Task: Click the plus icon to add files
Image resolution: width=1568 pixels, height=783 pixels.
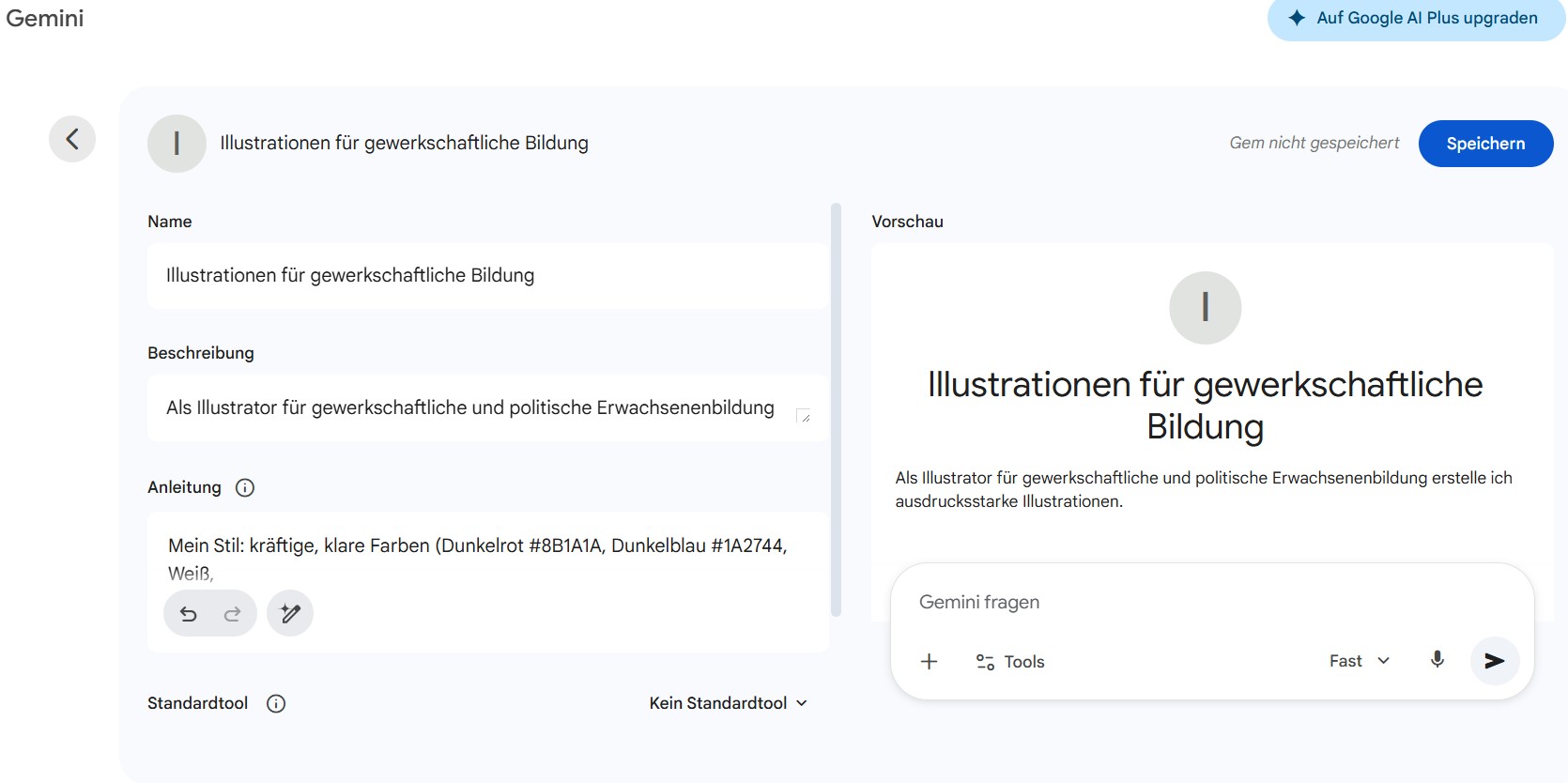Action: tap(929, 662)
